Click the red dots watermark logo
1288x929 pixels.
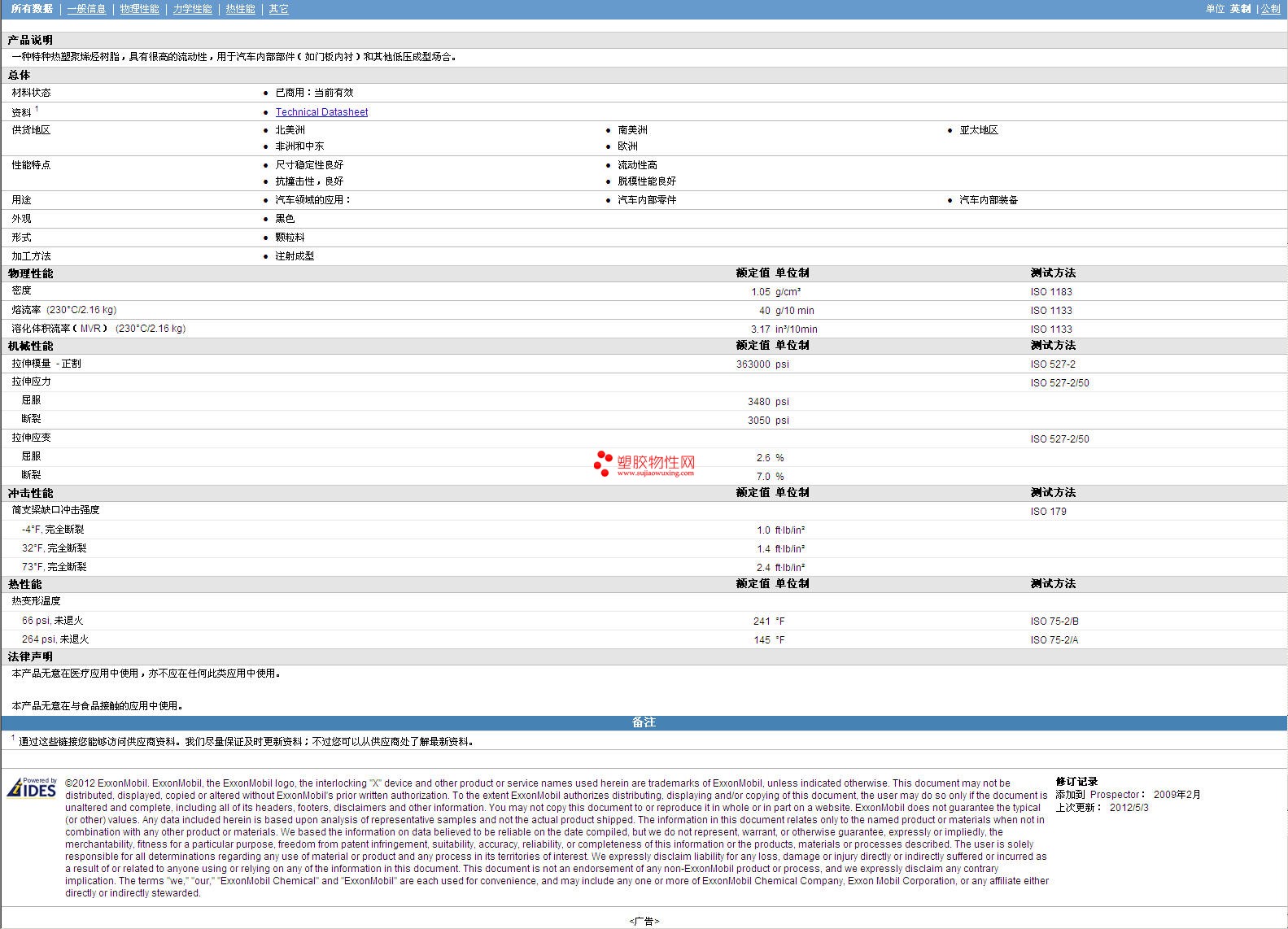(603, 463)
